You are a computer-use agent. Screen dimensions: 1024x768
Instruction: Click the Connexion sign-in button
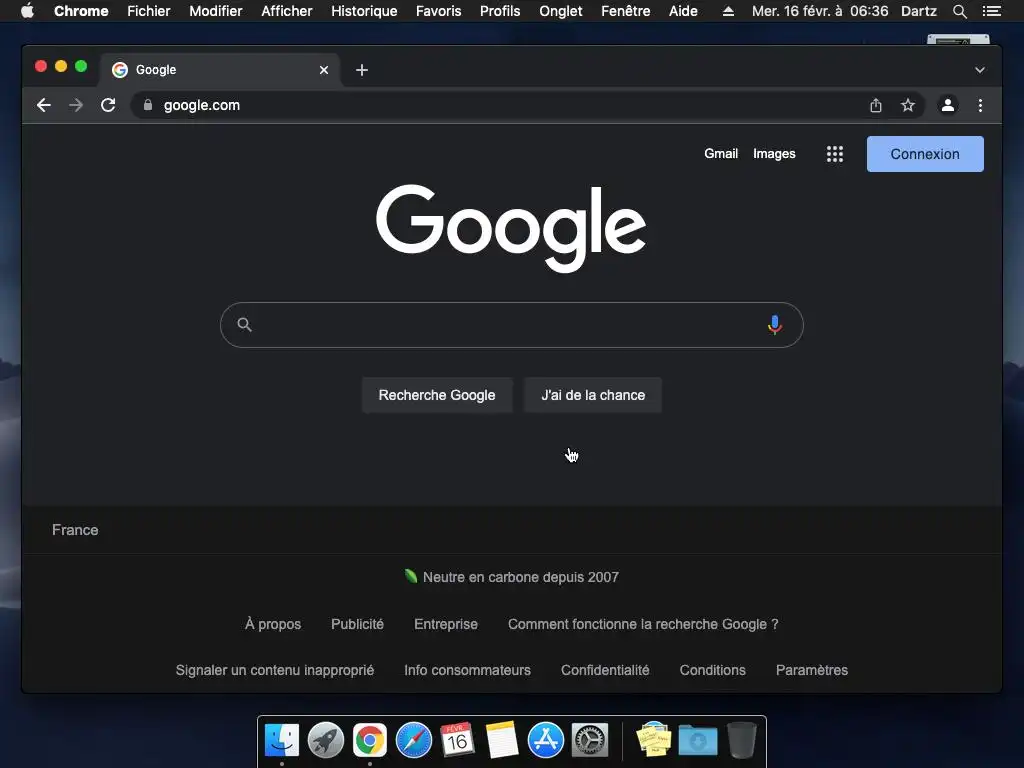tap(925, 154)
